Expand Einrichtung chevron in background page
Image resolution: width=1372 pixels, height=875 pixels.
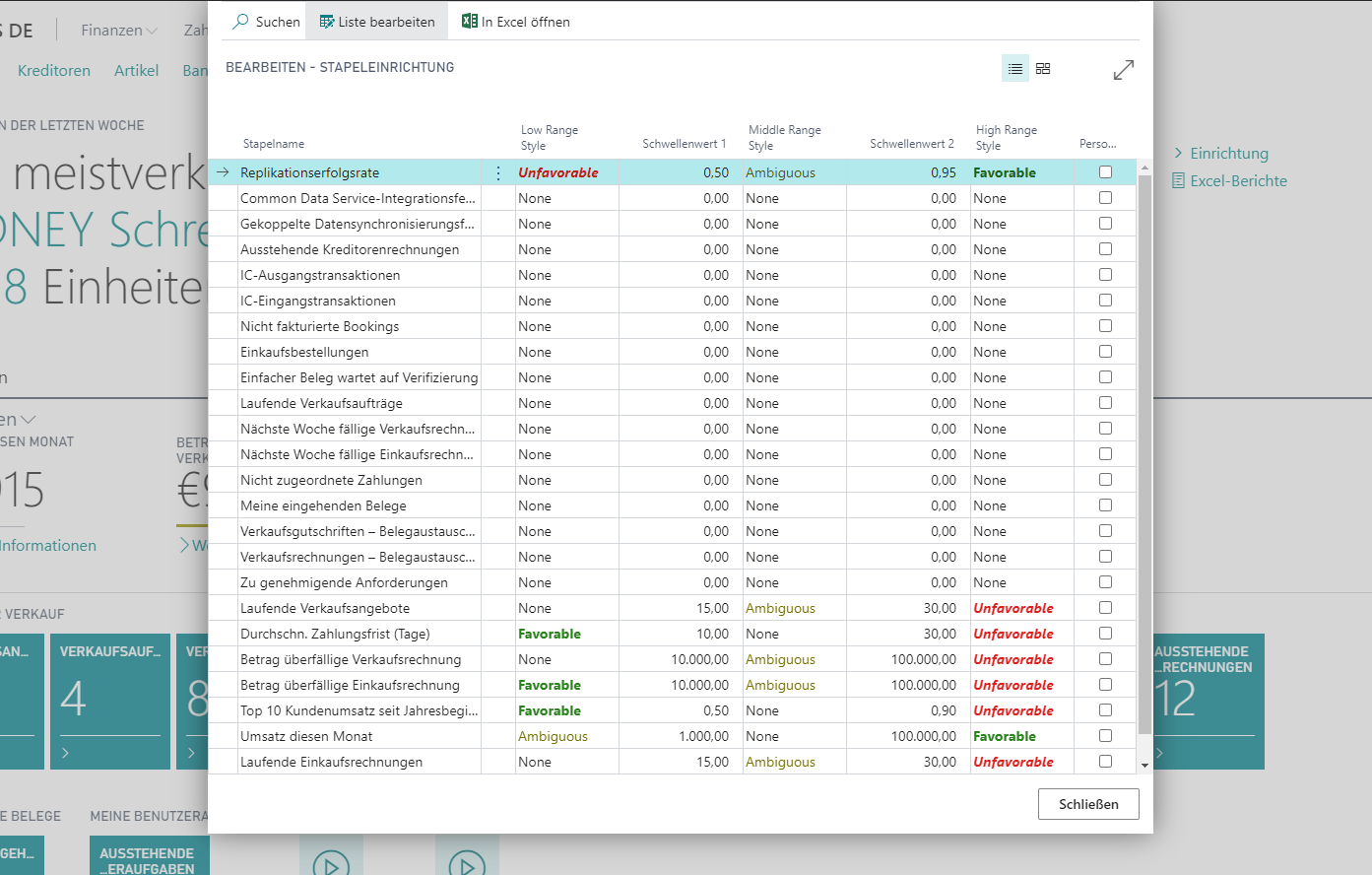[x=1179, y=153]
